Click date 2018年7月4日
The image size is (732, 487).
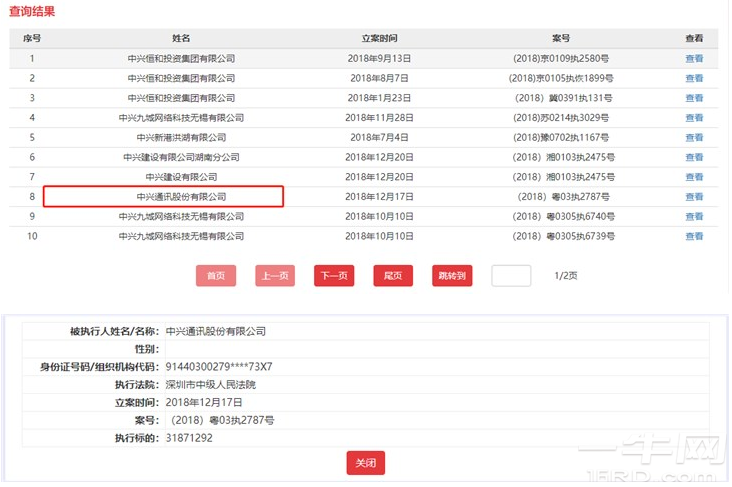(x=379, y=137)
